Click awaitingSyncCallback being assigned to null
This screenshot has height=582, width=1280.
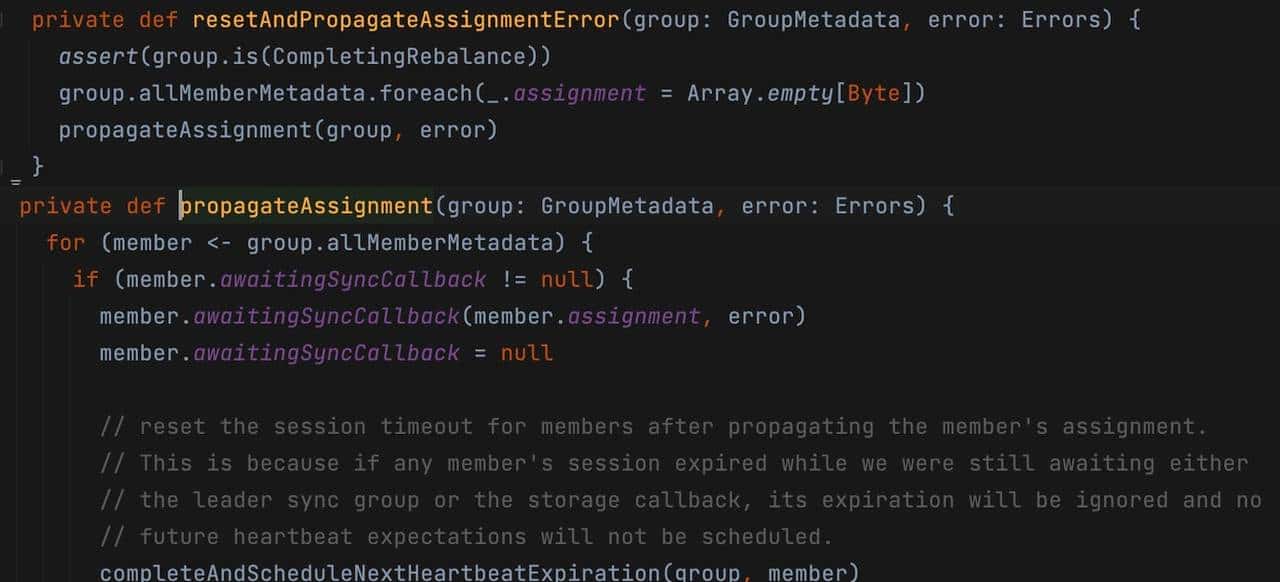coord(326,353)
